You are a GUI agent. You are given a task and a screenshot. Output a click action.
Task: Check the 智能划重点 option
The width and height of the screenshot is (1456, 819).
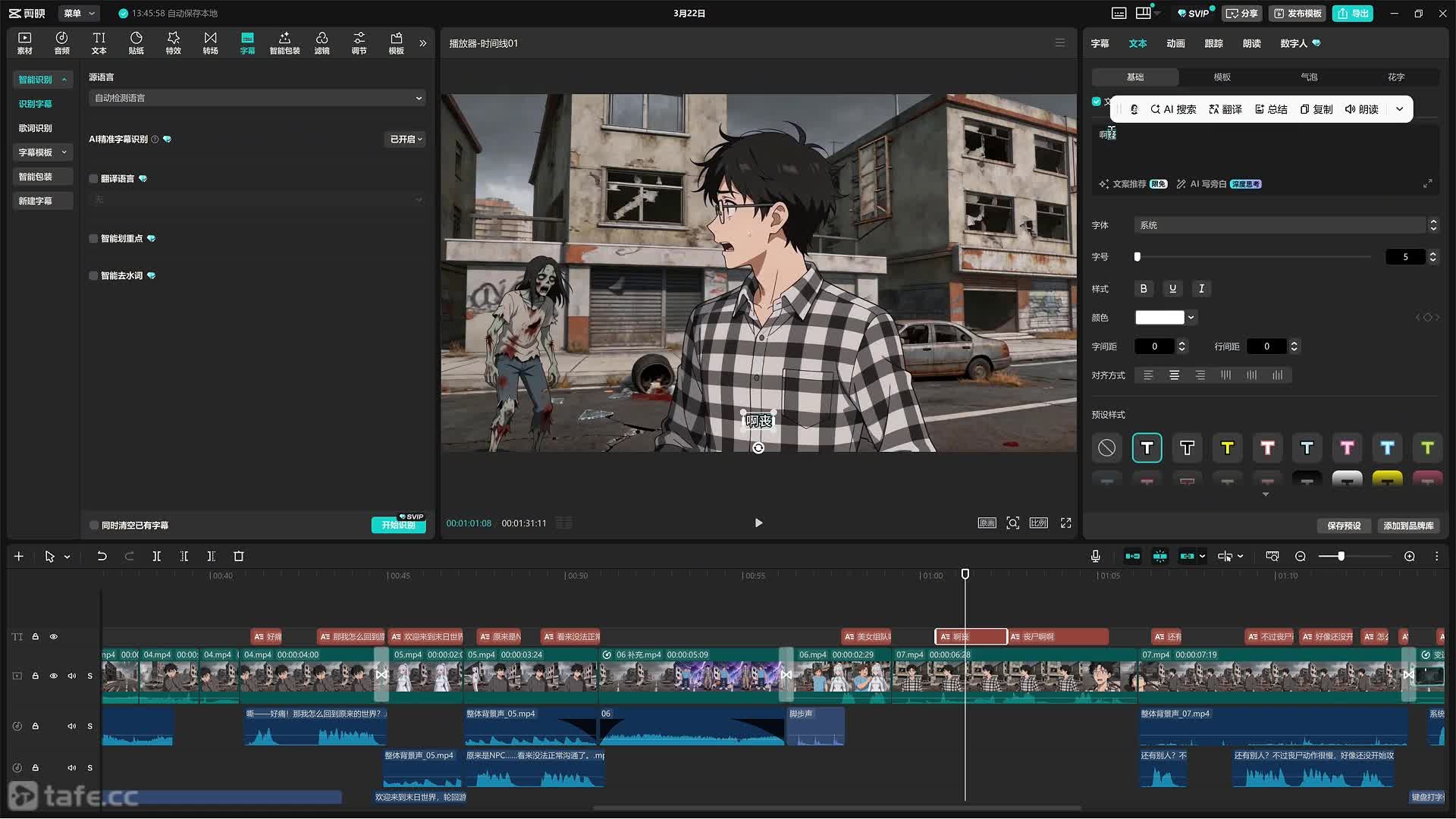point(93,239)
